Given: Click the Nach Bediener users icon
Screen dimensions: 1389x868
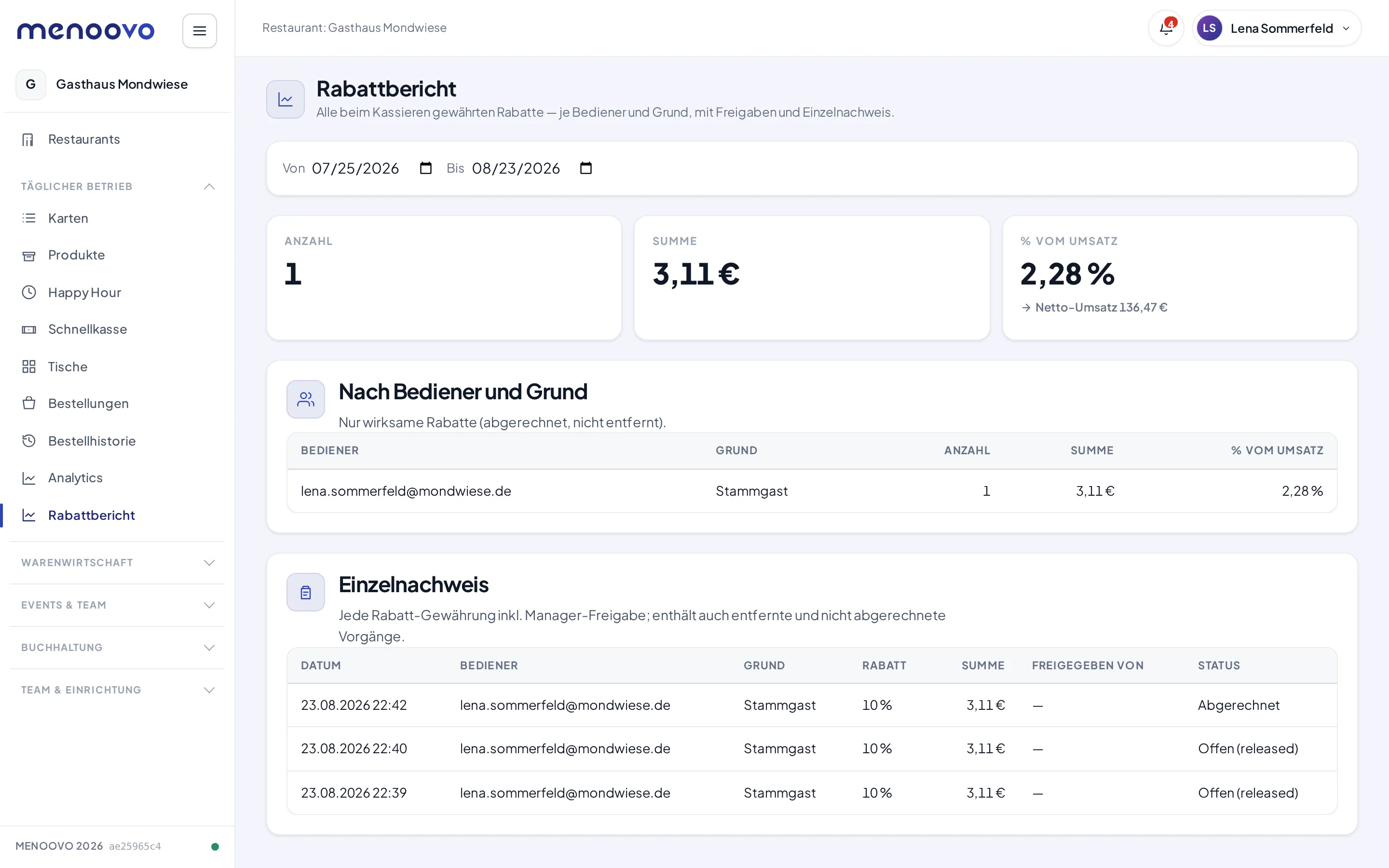Looking at the screenshot, I should pyautogui.click(x=305, y=399).
